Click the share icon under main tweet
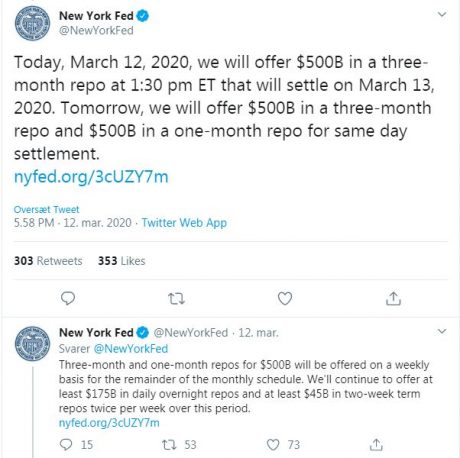Viewport: 460px width, 458px height. (393, 298)
